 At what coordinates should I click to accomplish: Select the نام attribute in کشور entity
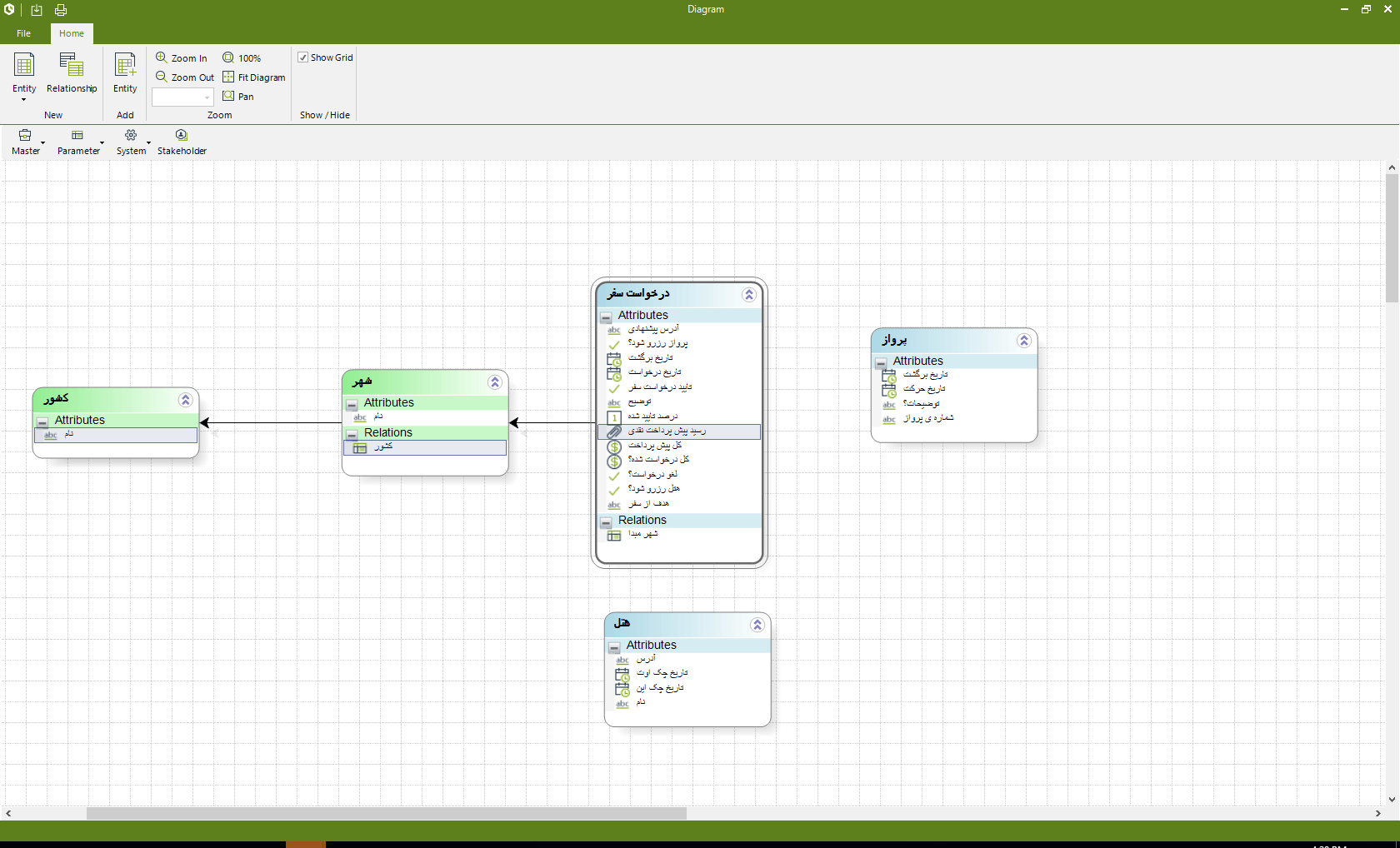116,435
